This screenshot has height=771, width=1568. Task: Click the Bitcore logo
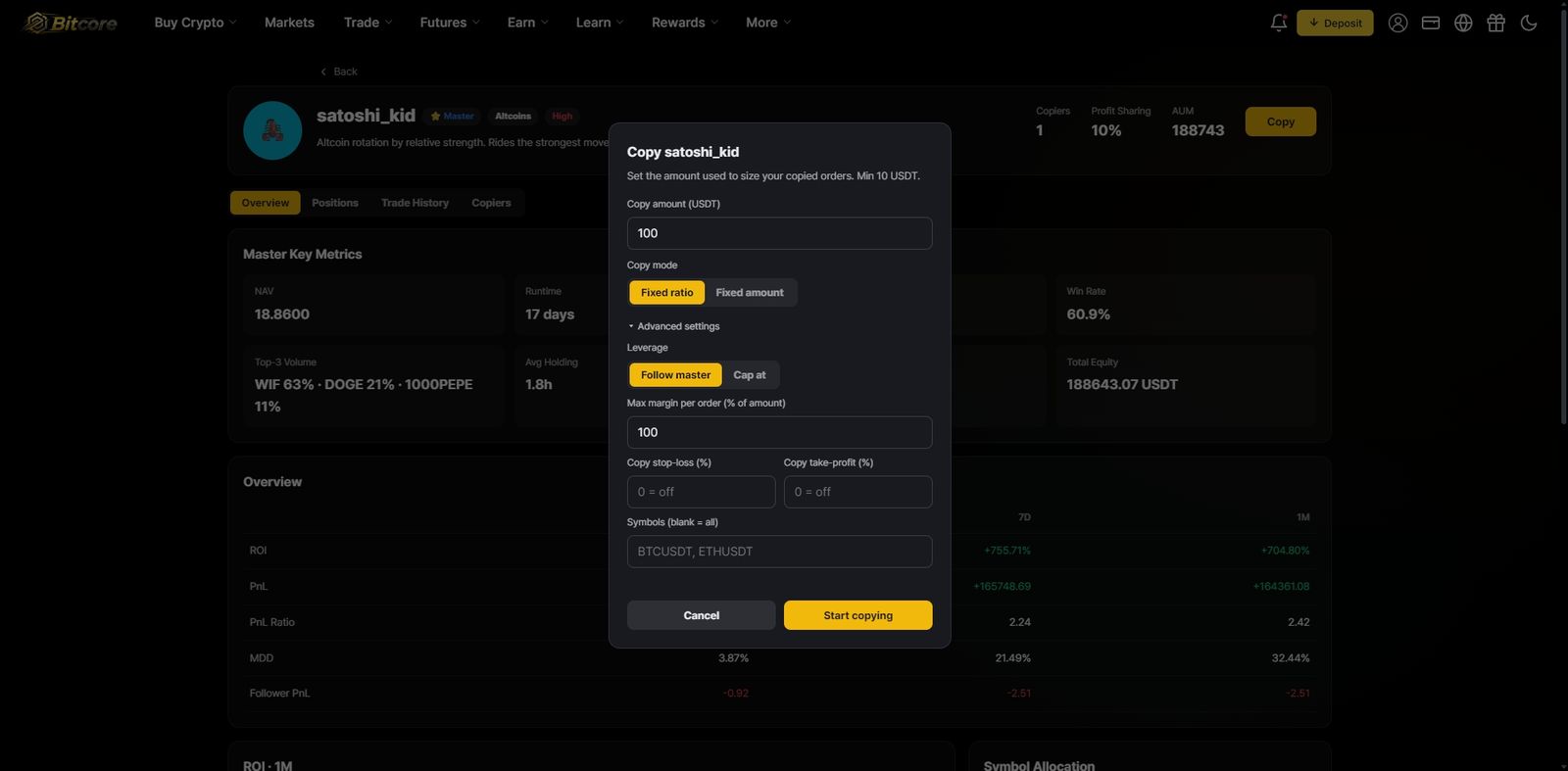[71, 23]
